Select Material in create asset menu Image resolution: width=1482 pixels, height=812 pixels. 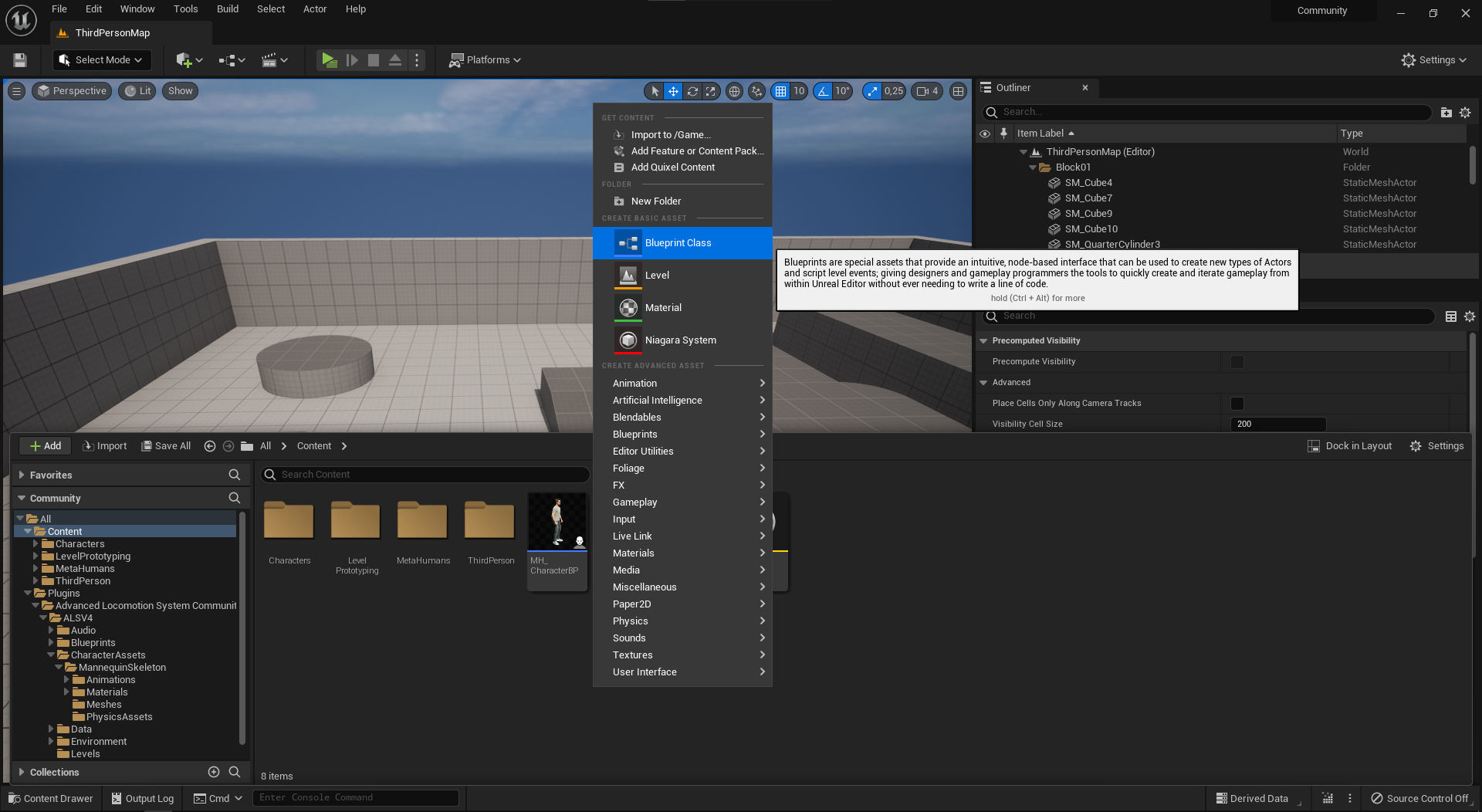click(682, 308)
